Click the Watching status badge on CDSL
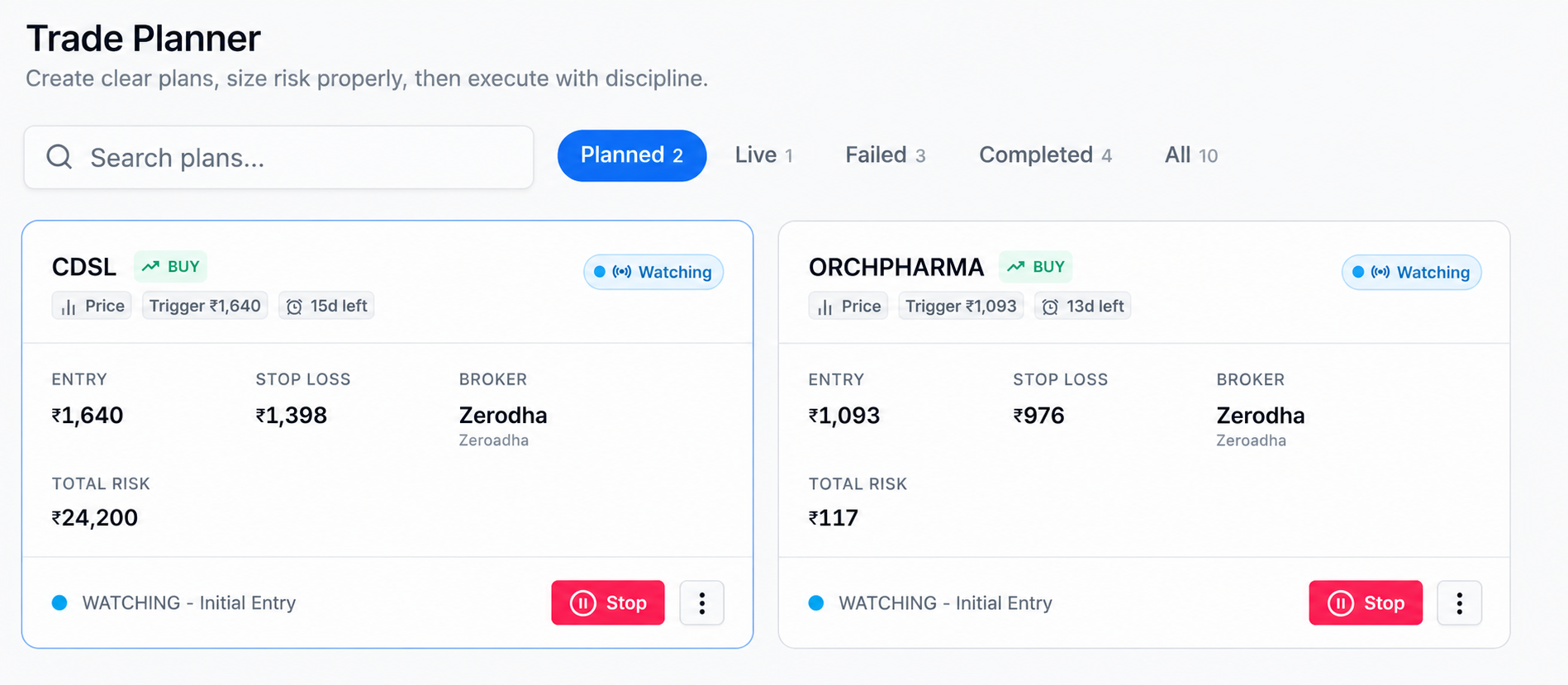Screen dimensions: 1568x685 (653, 272)
